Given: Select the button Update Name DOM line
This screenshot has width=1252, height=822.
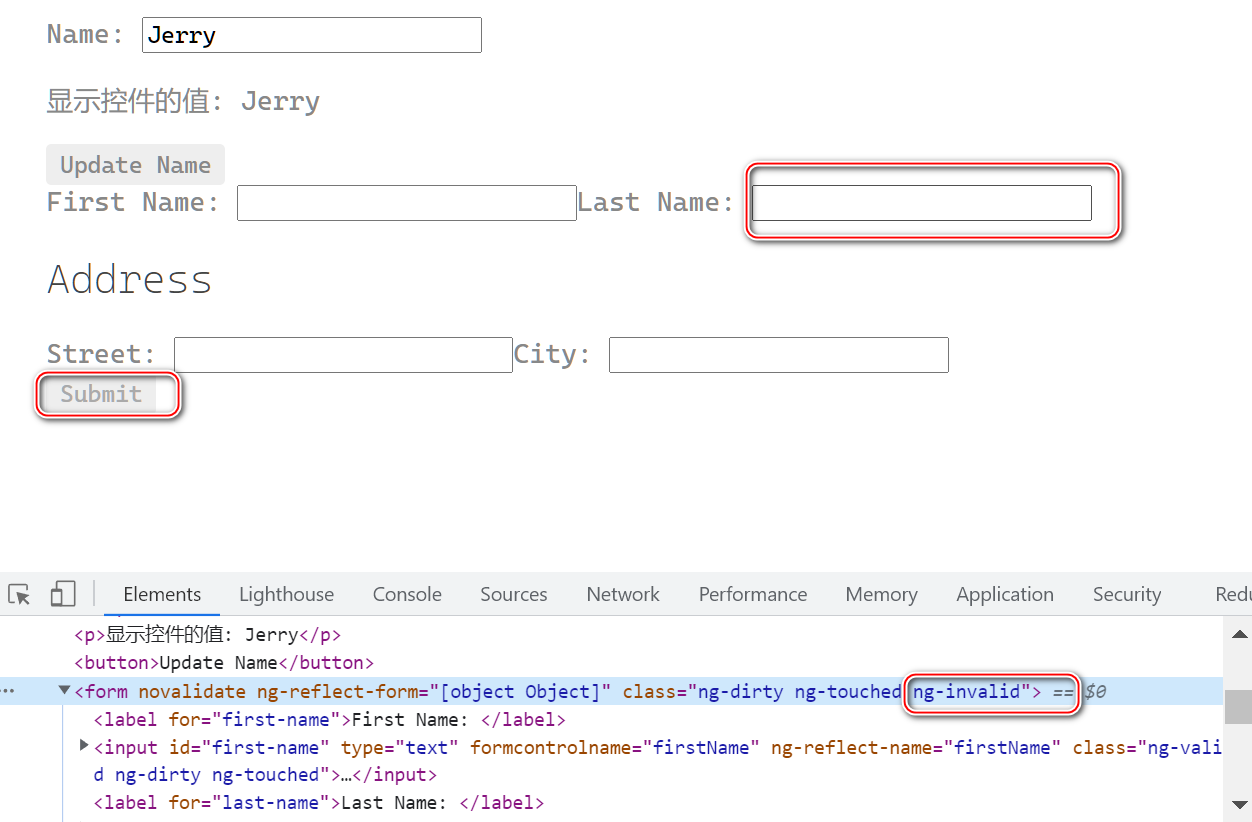Looking at the screenshot, I should click(224, 662).
